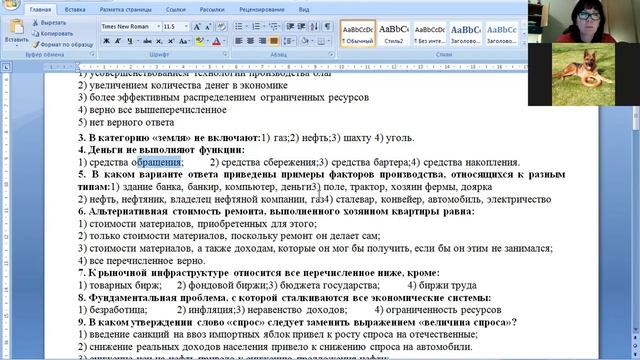Viewport: 640px width, 360px height.
Task: Toggle the highlighted Justify alignment button
Action: tap(273, 41)
